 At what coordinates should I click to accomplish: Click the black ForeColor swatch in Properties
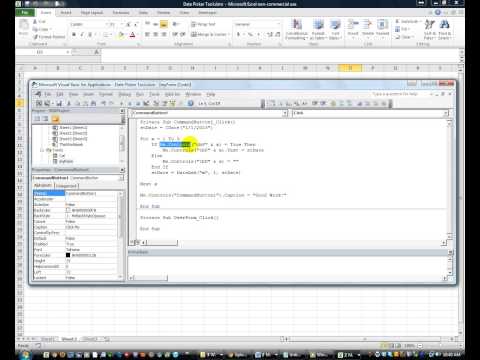tap(68, 255)
